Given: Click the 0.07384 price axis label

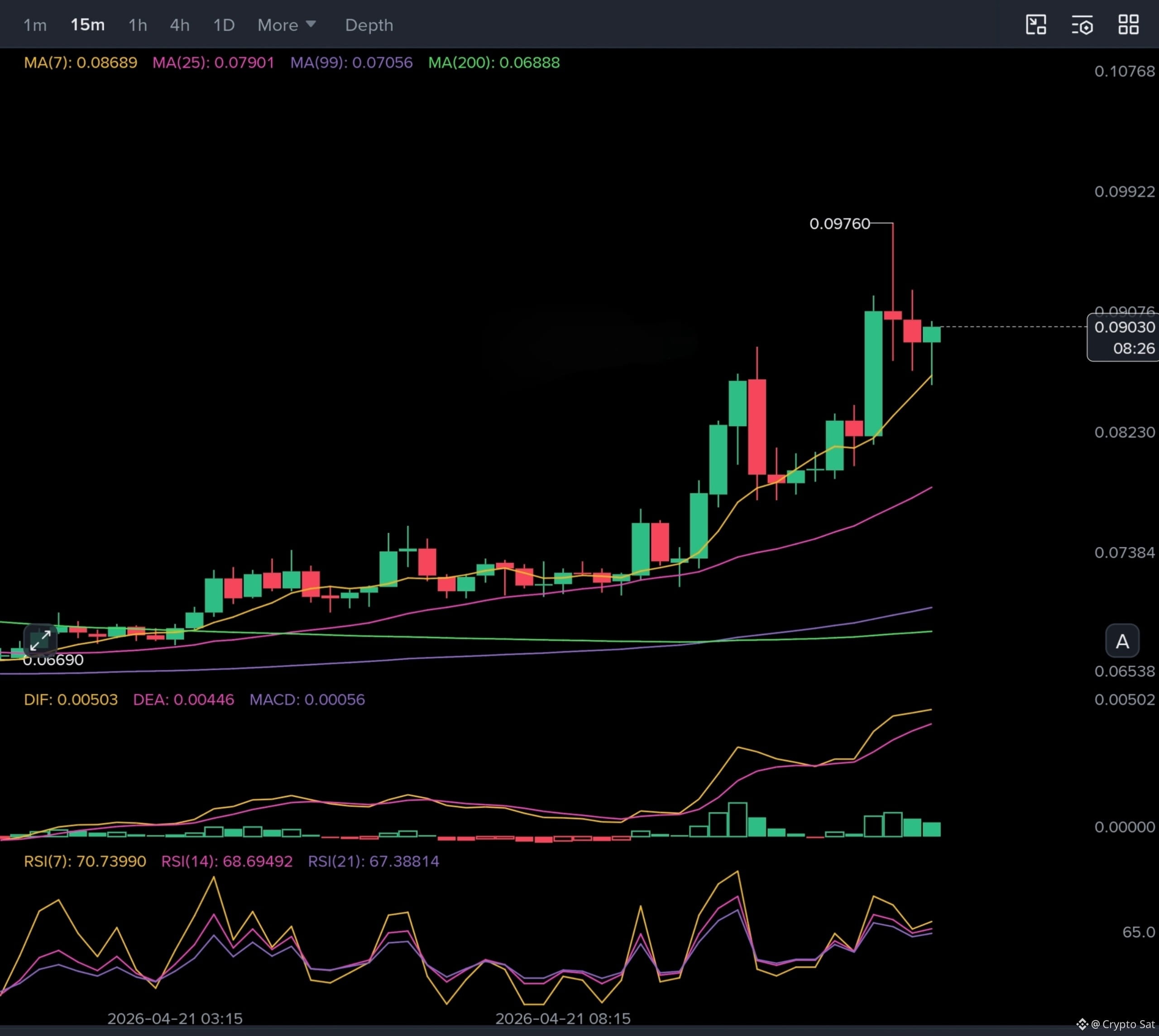Looking at the screenshot, I should (x=1124, y=552).
